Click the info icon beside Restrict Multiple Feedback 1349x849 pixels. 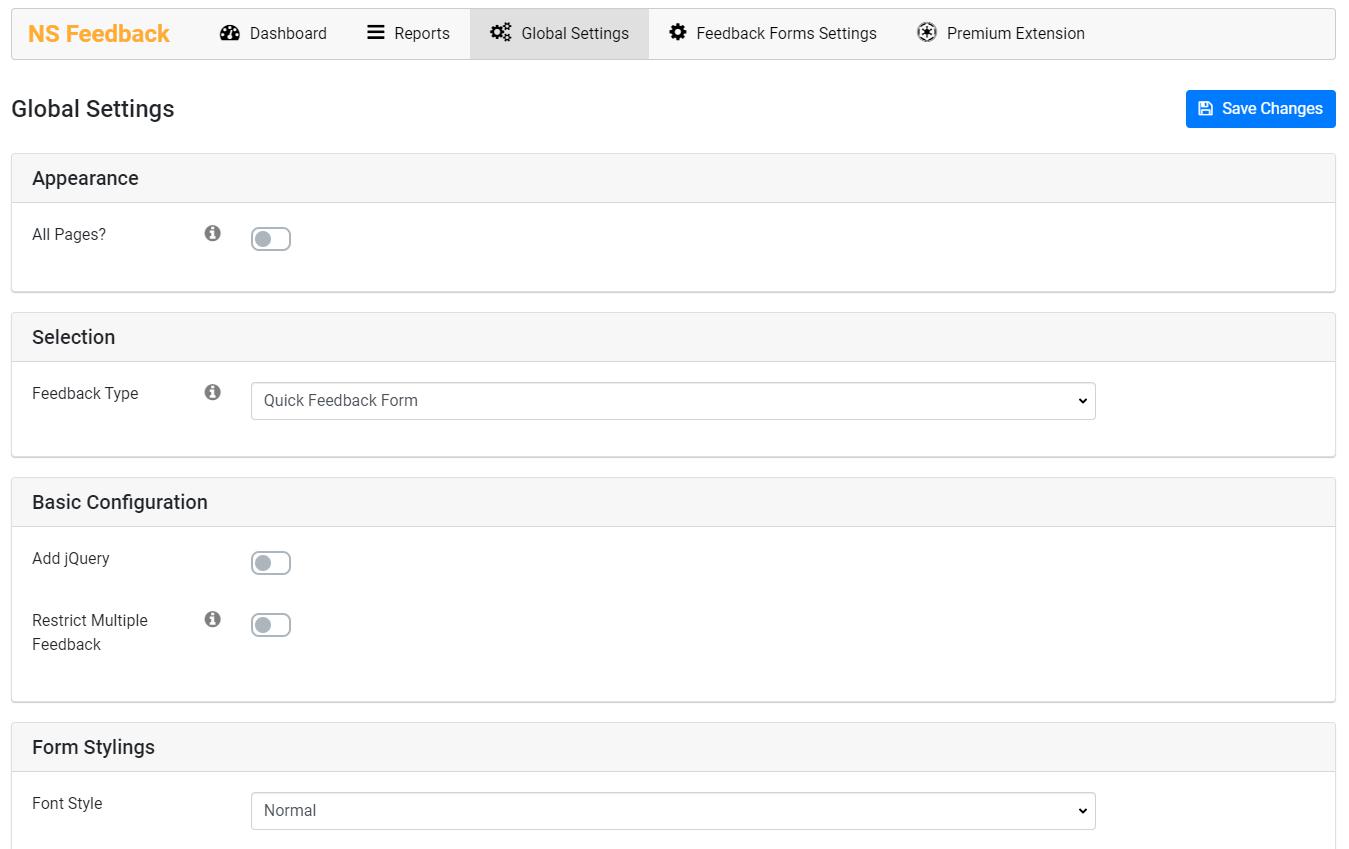point(212,619)
